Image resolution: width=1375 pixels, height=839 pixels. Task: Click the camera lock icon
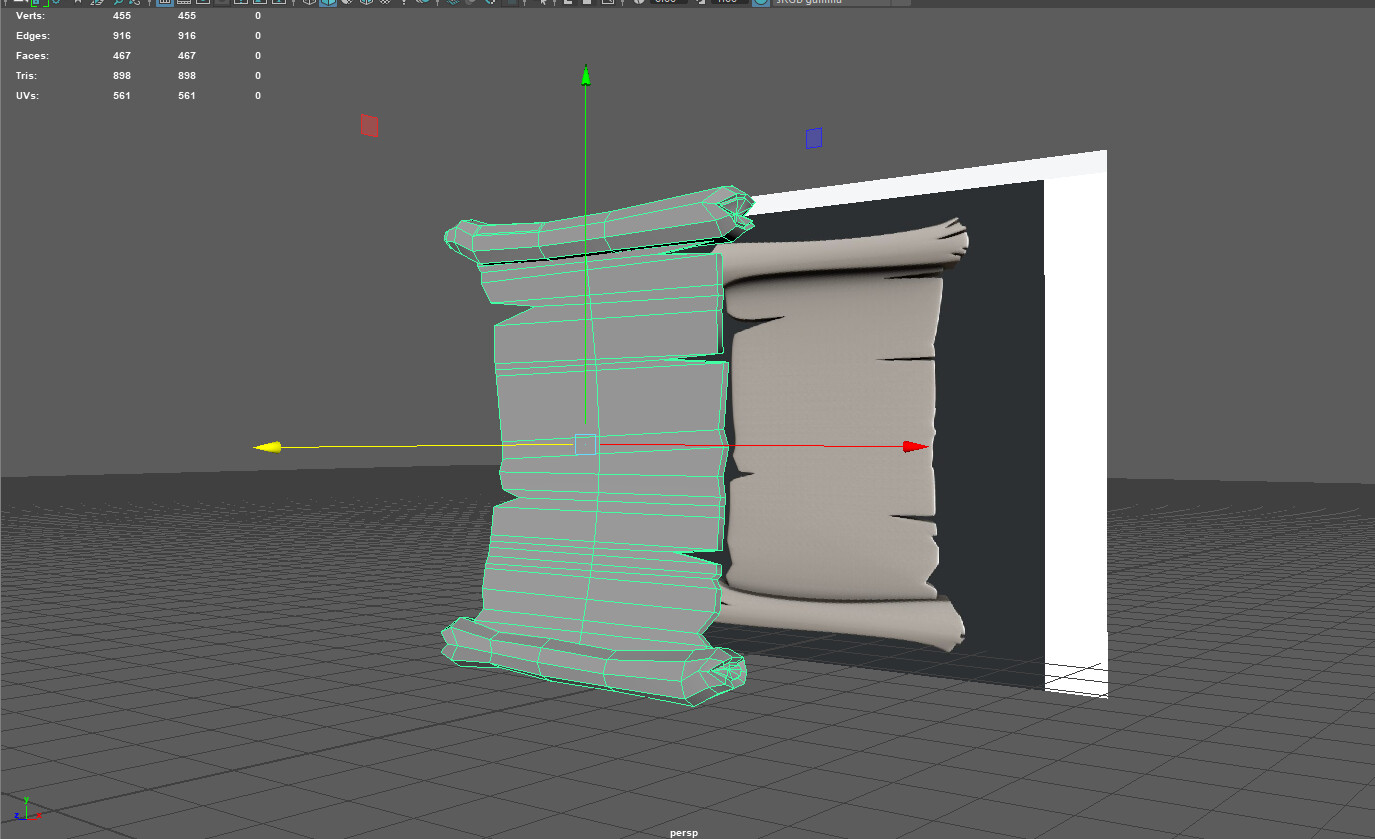coord(37,3)
